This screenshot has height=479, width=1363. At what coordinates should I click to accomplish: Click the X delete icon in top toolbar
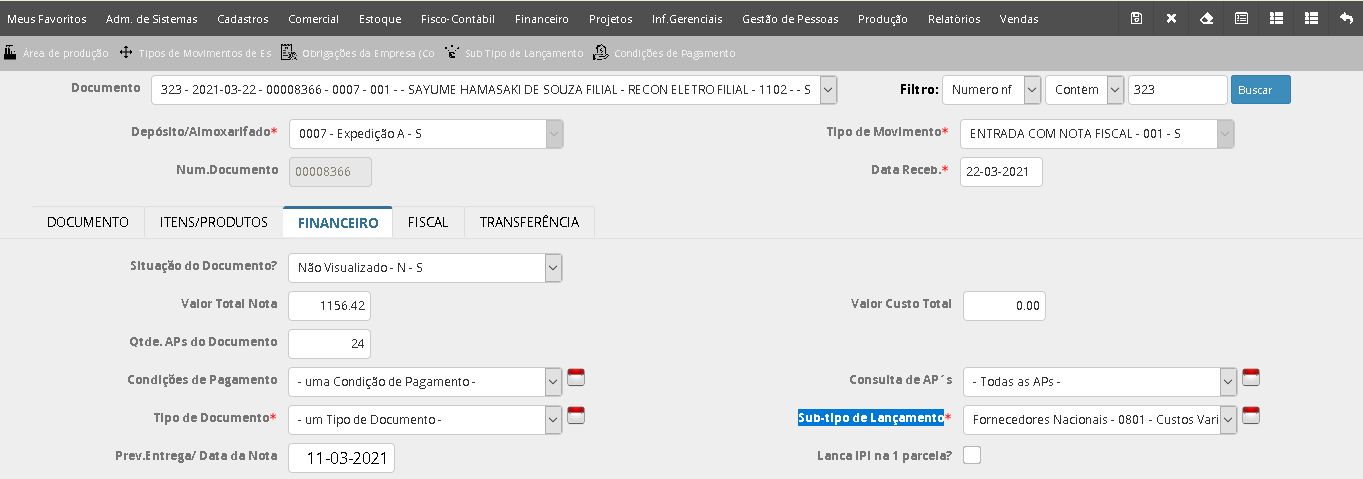point(1171,18)
